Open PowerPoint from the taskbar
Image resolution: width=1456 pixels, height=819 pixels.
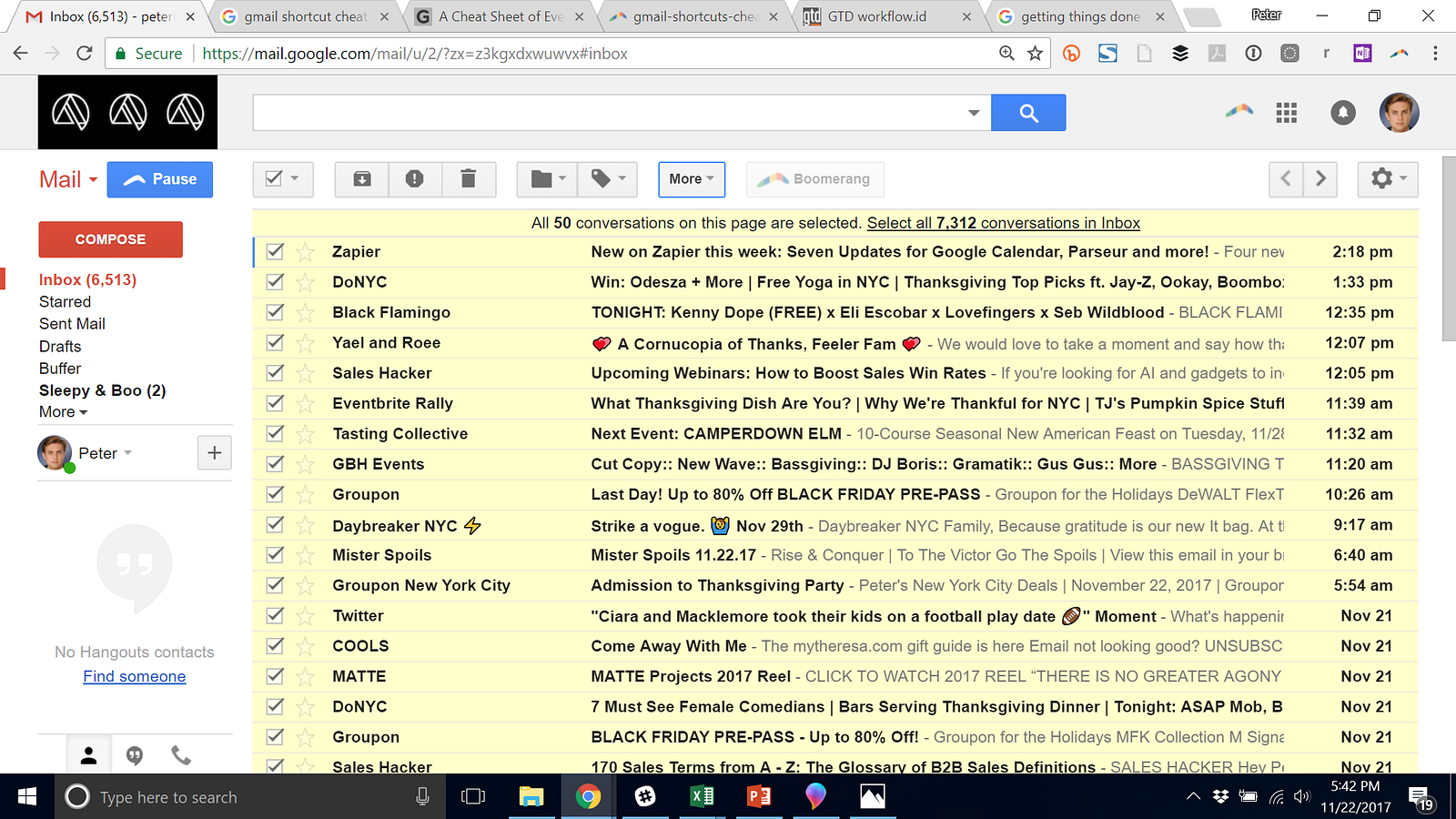(759, 797)
